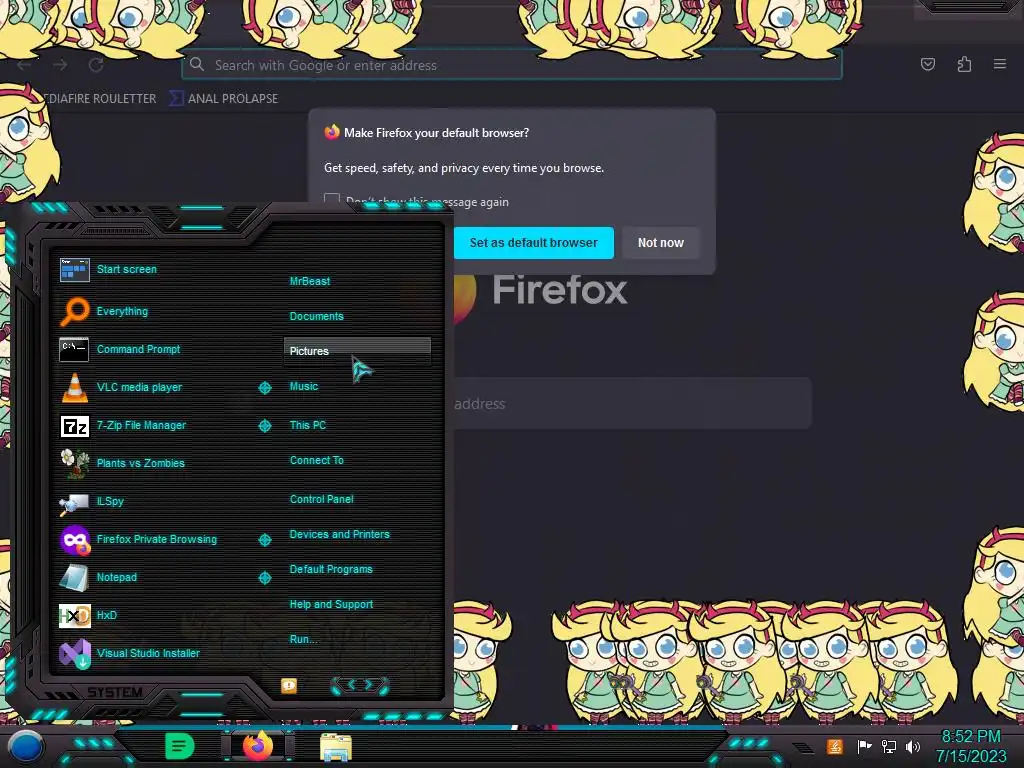
Task: Toggle All Programs arrows in start menu
Action: tap(360, 685)
